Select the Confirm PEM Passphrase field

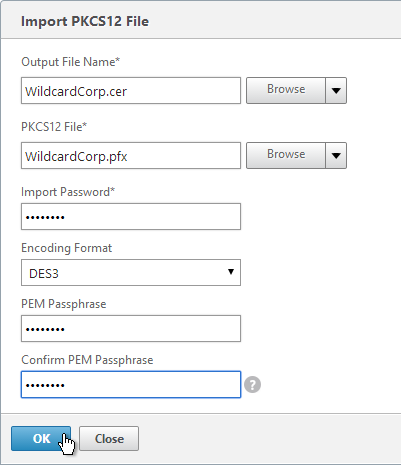(131, 385)
